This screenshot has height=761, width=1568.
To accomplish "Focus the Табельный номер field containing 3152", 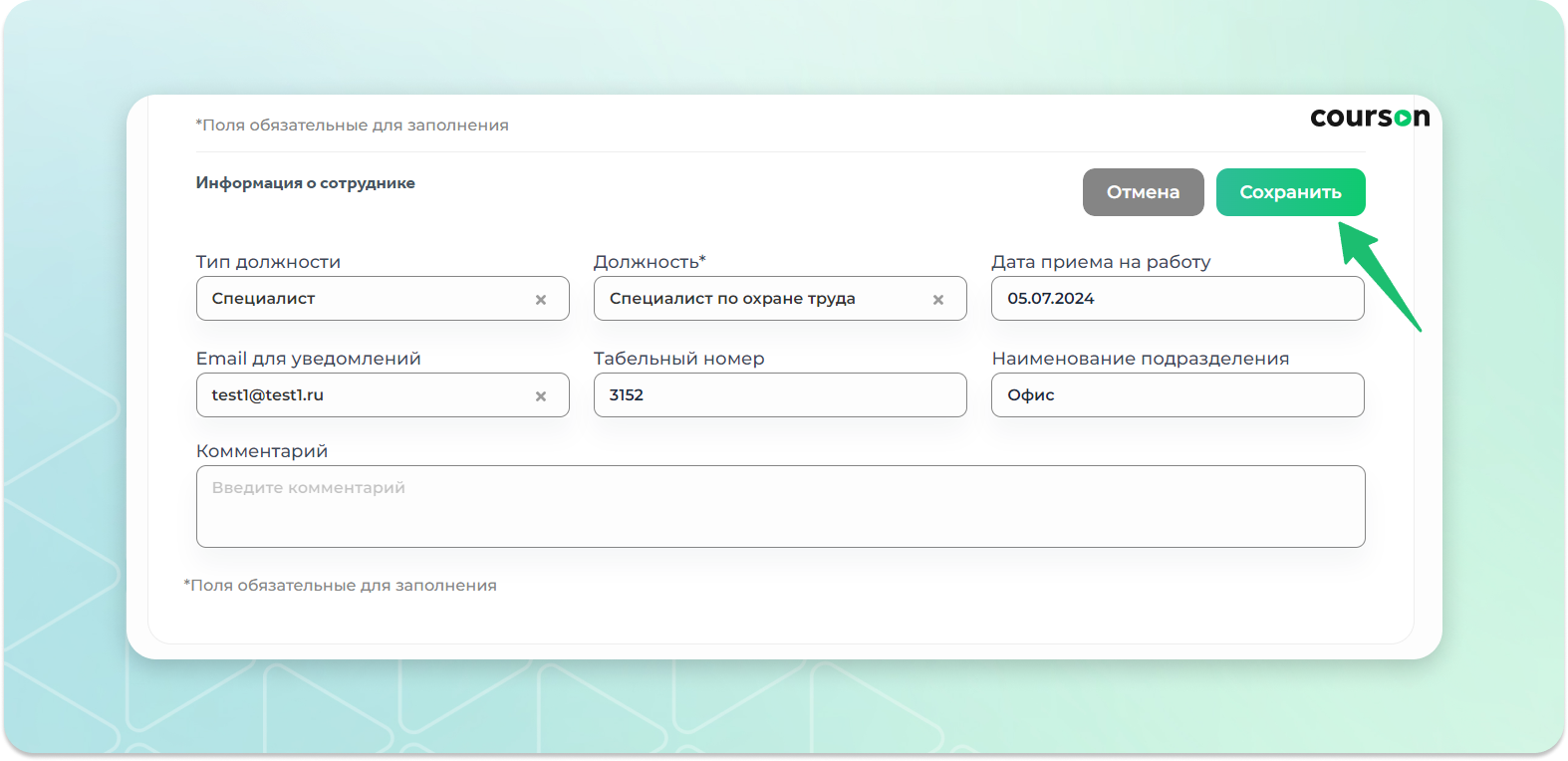I will (x=779, y=395).
